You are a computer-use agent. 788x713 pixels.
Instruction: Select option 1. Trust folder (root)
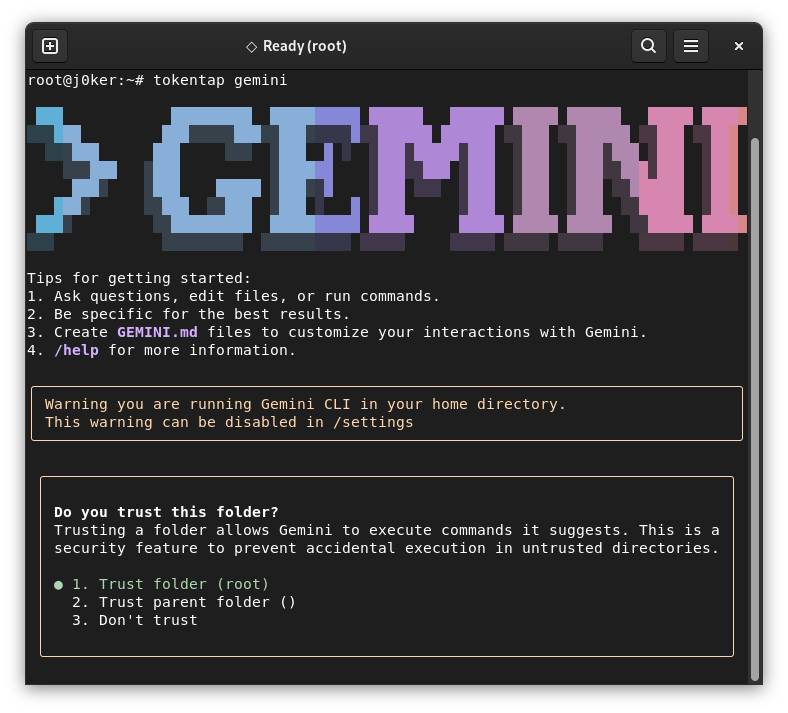[162, 584]
